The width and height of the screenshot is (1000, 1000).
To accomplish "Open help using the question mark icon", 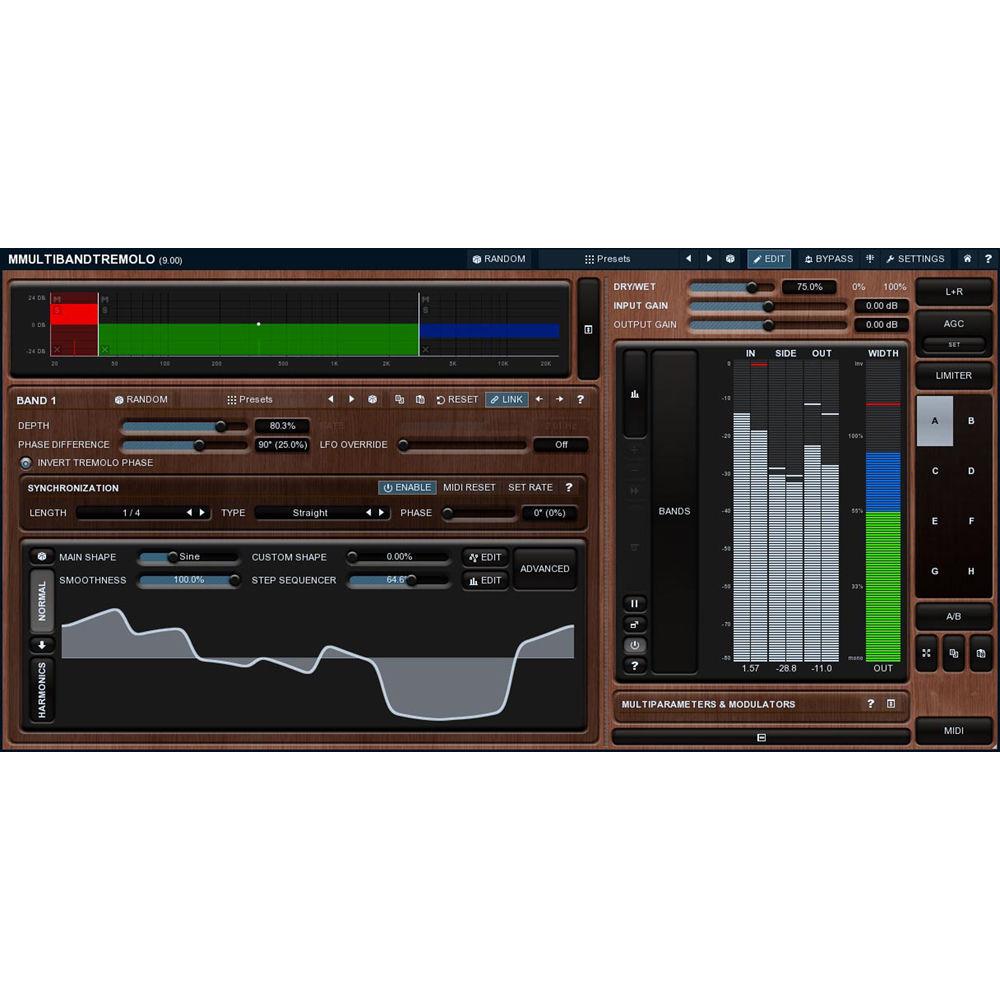I will pos(988,258).
